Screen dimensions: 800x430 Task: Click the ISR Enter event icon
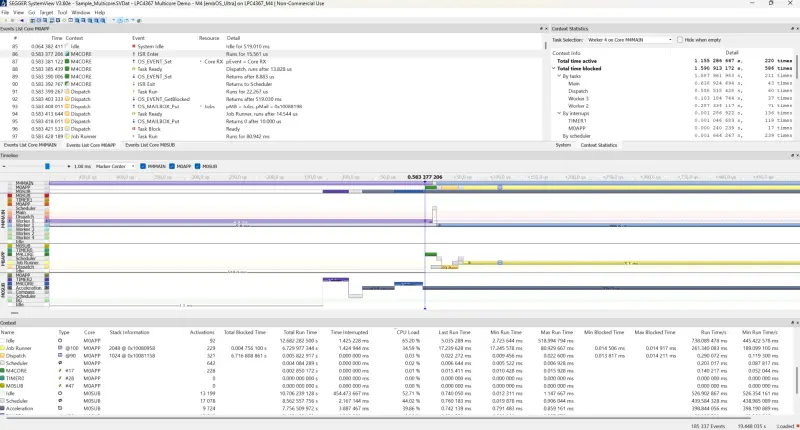[134, 54]
